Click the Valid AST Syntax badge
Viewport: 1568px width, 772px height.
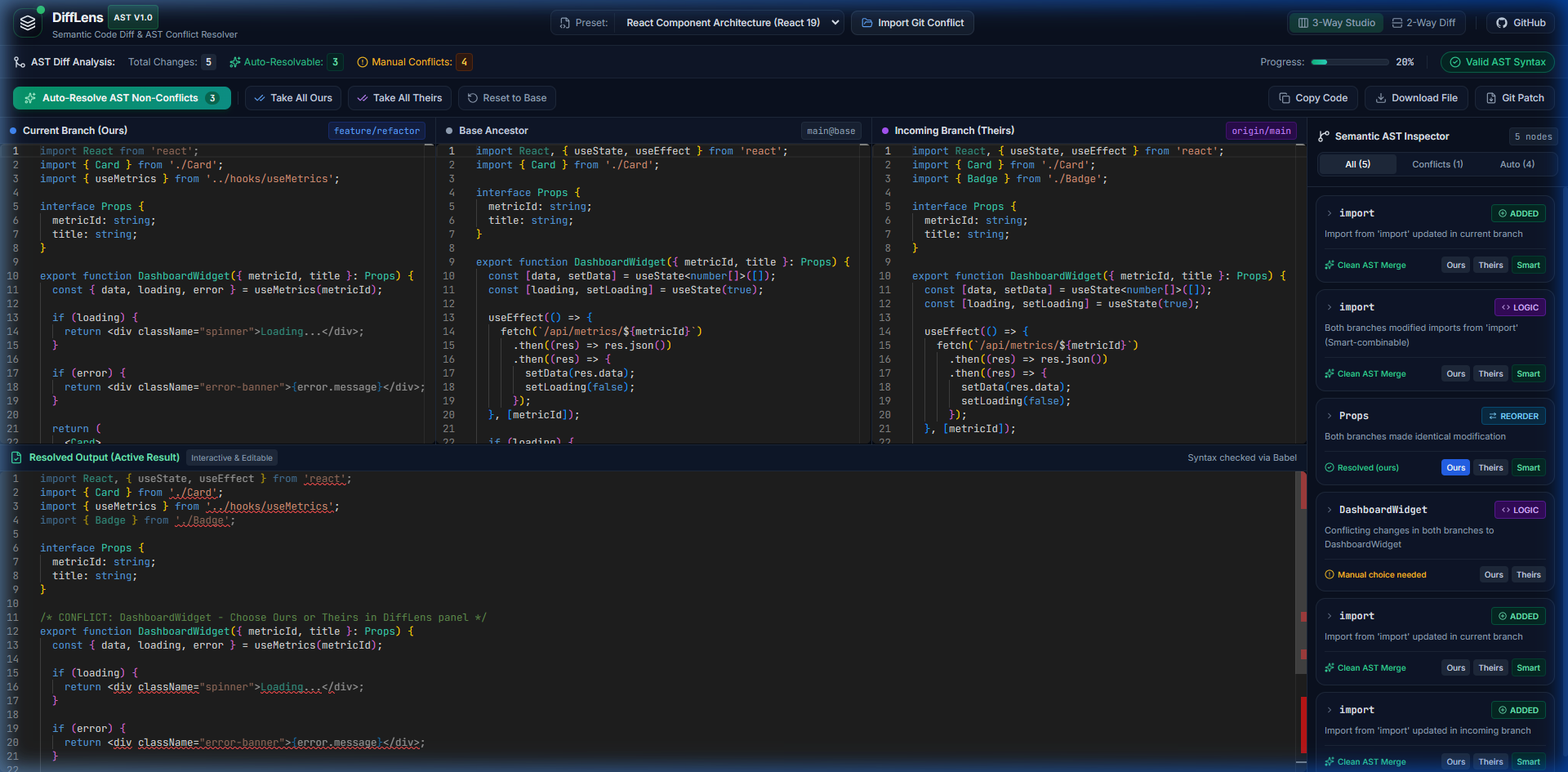tap(1497, 62)
